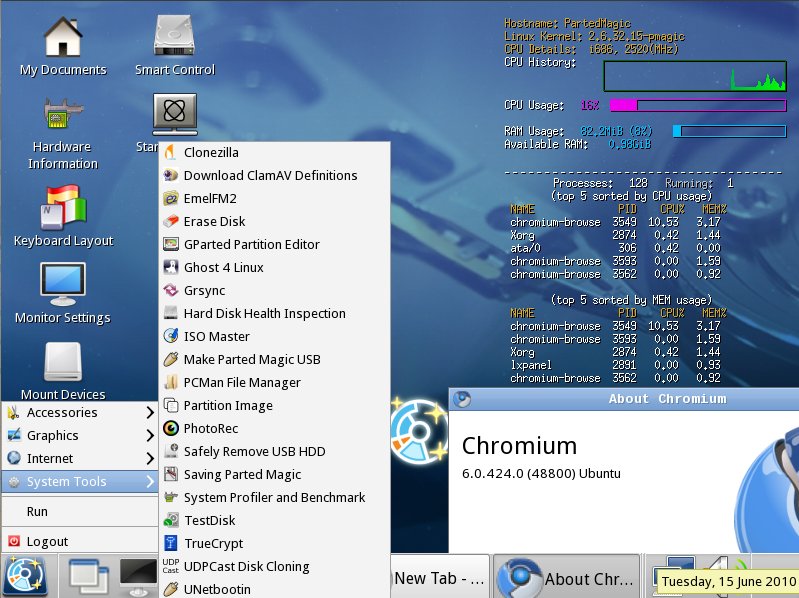
Task: Click the Chromium version 6.0.424.0 text
Action: pyautogui.click(x=541, y=473)
